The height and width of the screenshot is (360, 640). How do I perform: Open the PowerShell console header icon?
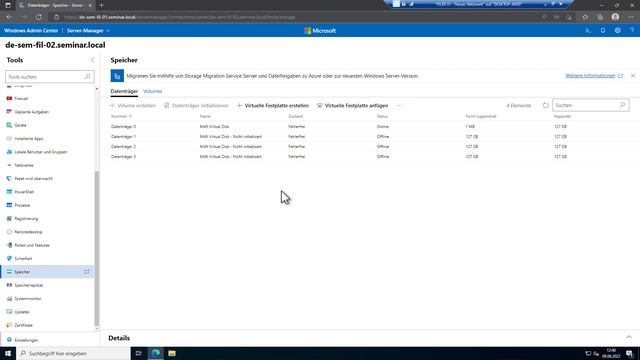click(588, 31)
